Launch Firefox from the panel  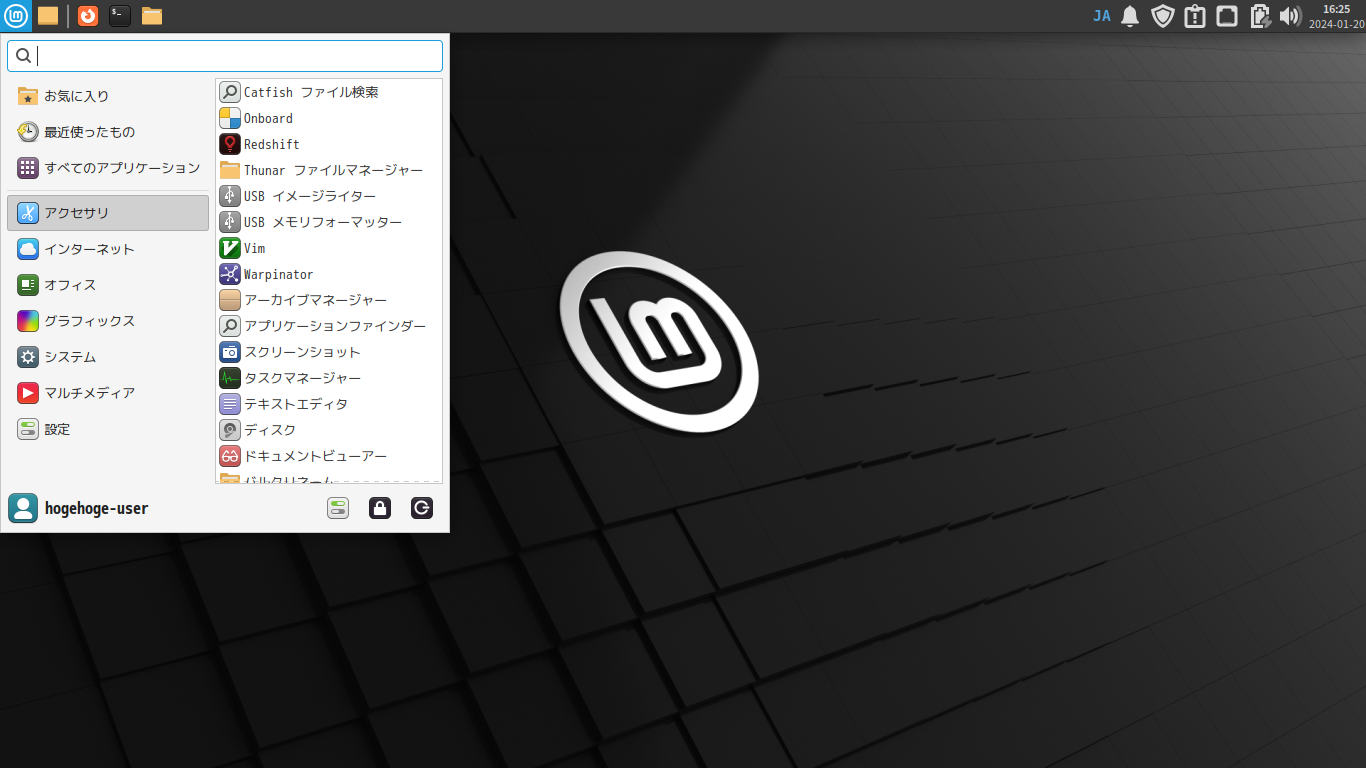88,15
